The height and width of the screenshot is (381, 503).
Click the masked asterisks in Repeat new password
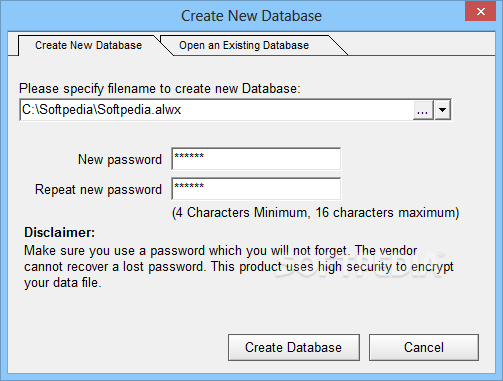click(189, 186)
